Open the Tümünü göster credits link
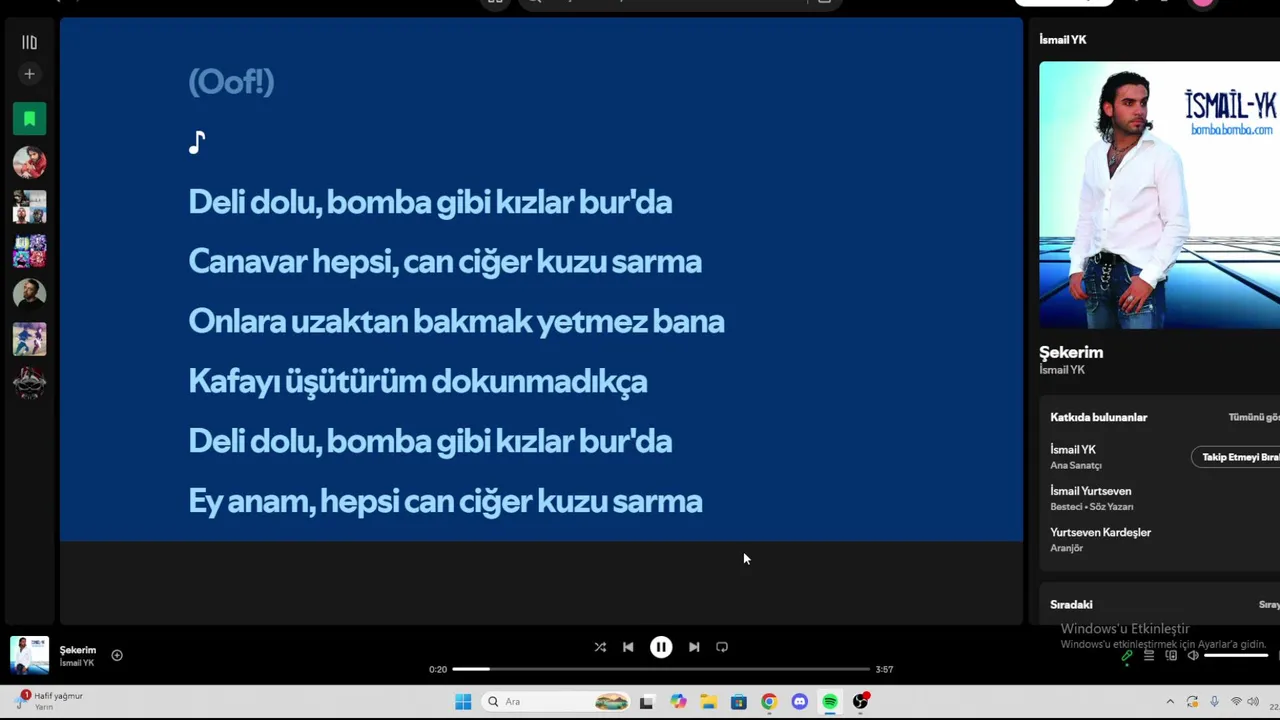Image resolution: width=1280 pixels, height=720 pixels. coord(1254,417)
